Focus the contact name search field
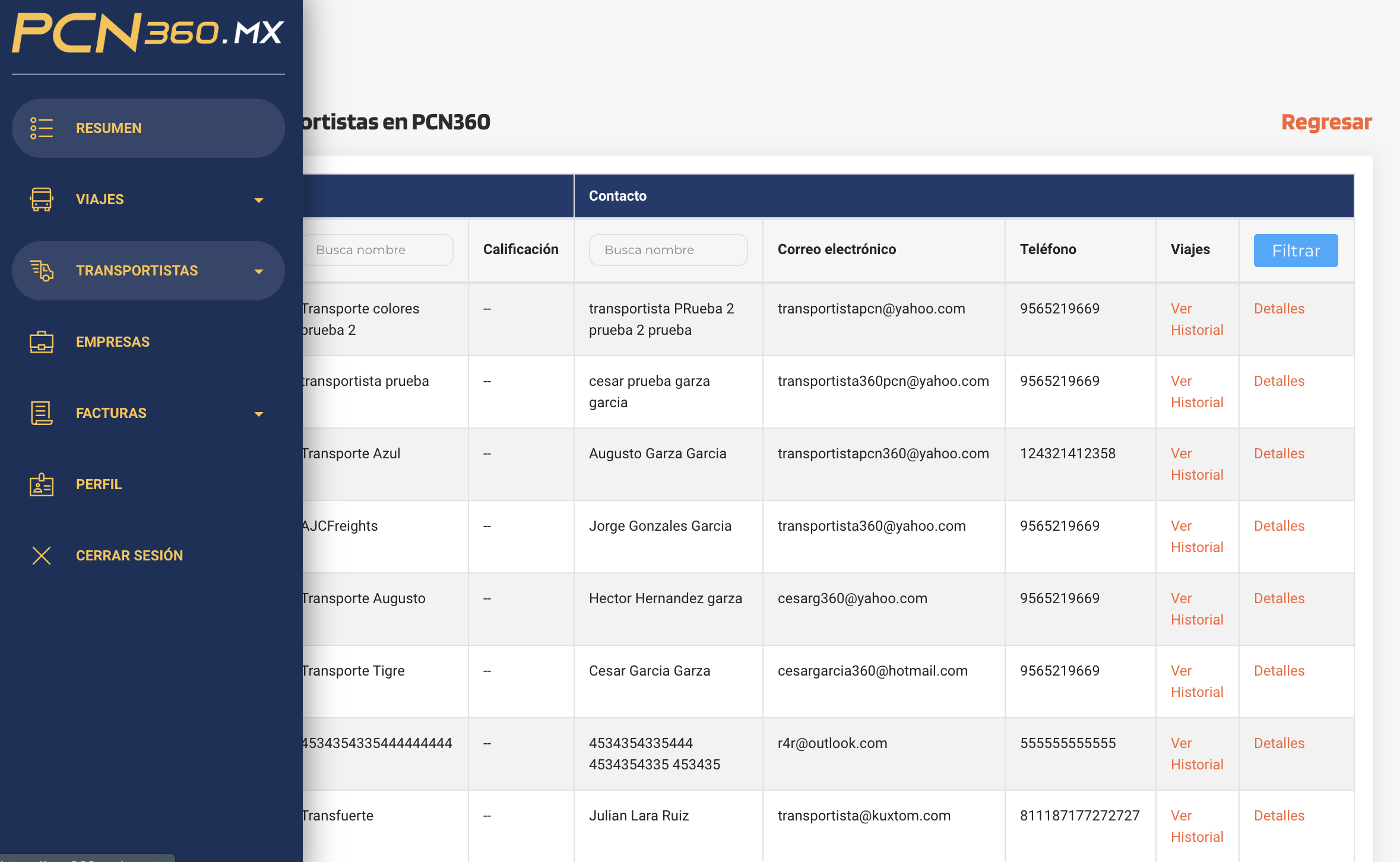Screen dimensions: 1400x862 [x=668, y=250]
